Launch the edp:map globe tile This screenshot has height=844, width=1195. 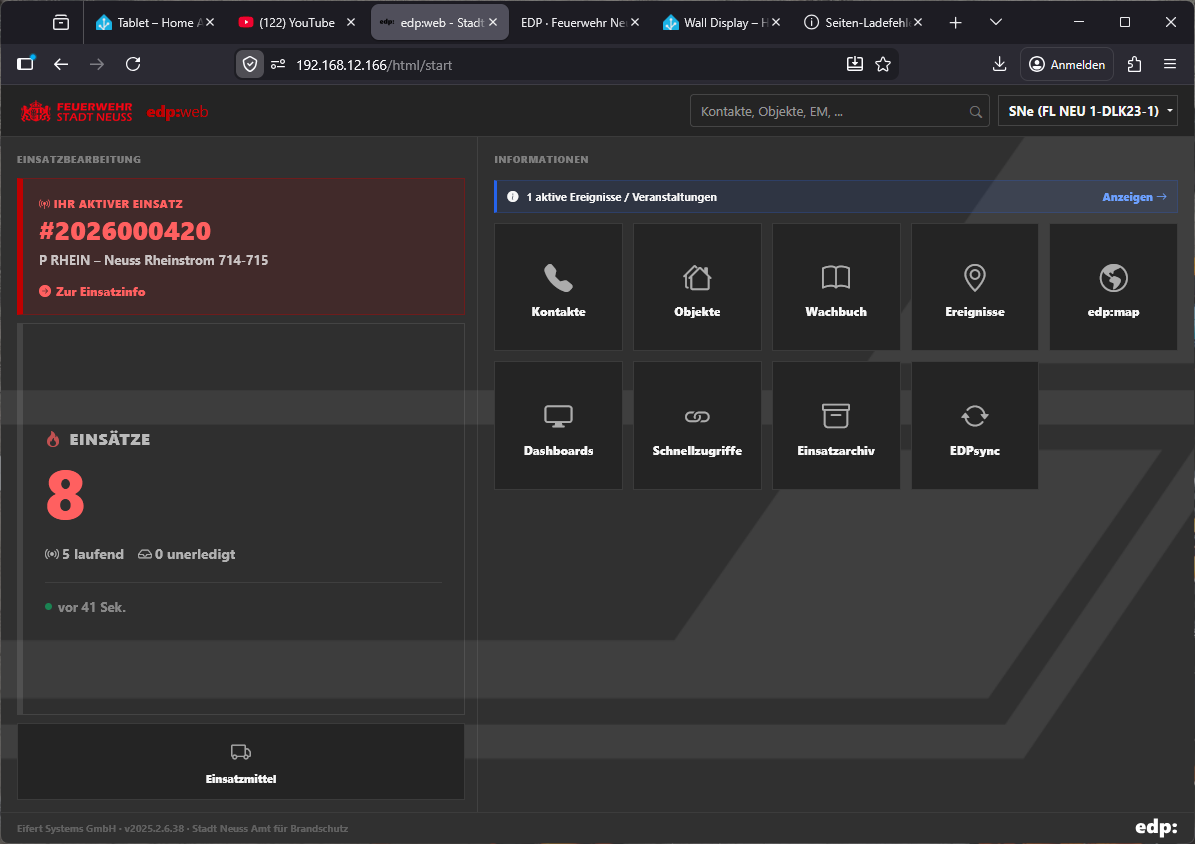(1113, 287)
